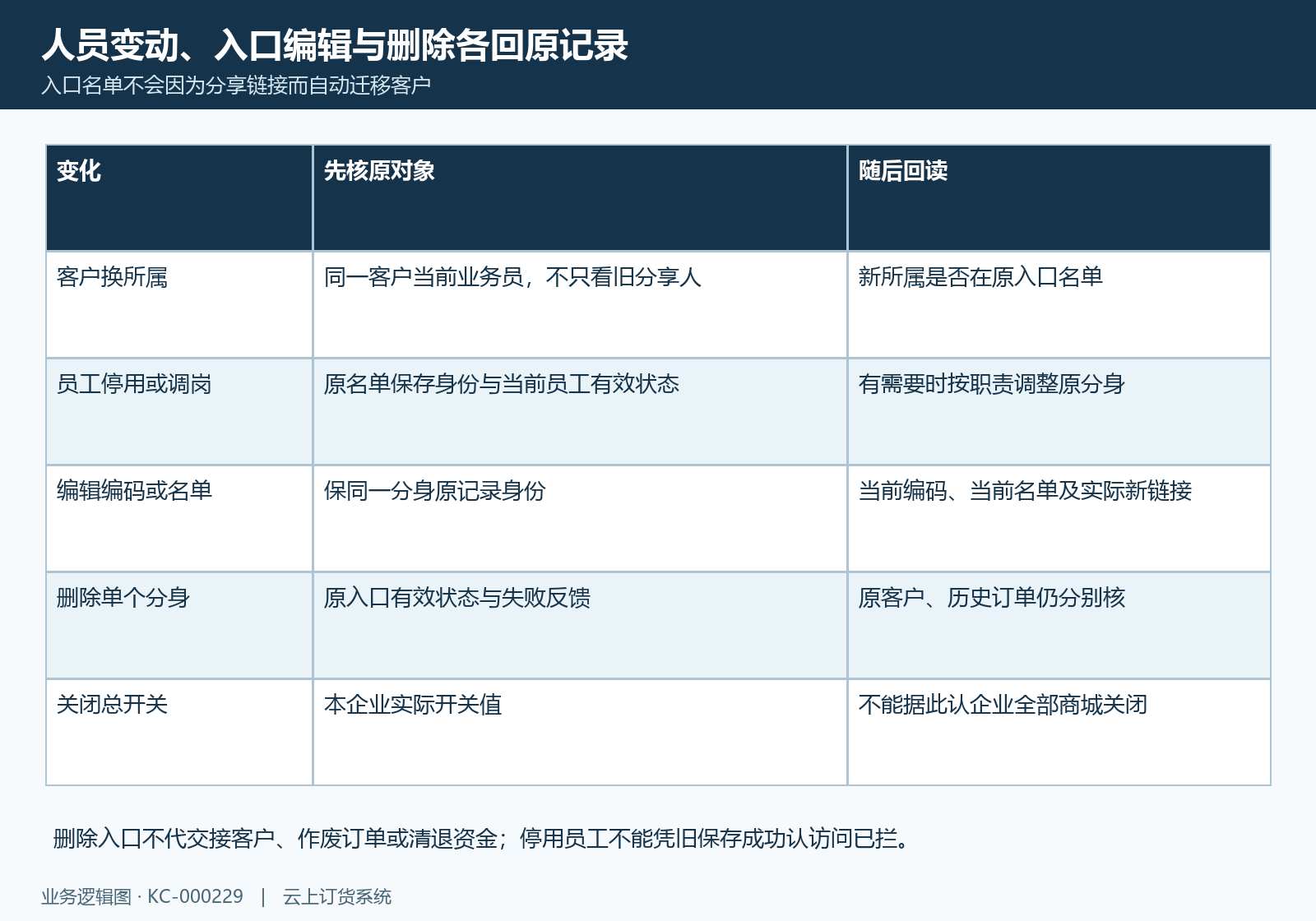Select the 关闭总开关 cell
Viewport: 1316px width, 921px height.
click(x=179, y=733)
